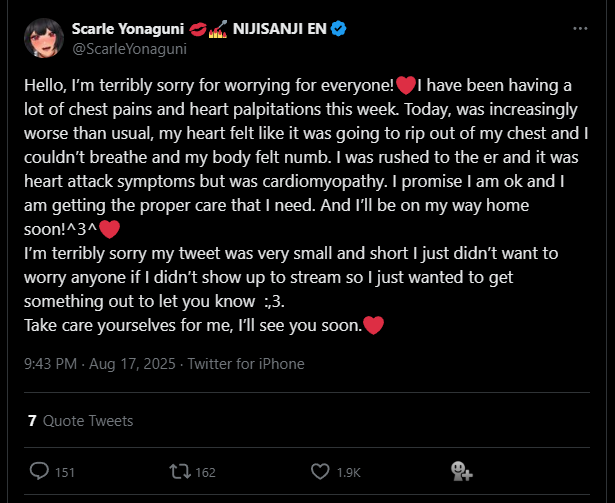Like the tweet with the heart icon
This screenshot has height=503, width=615.
[320, 471]
